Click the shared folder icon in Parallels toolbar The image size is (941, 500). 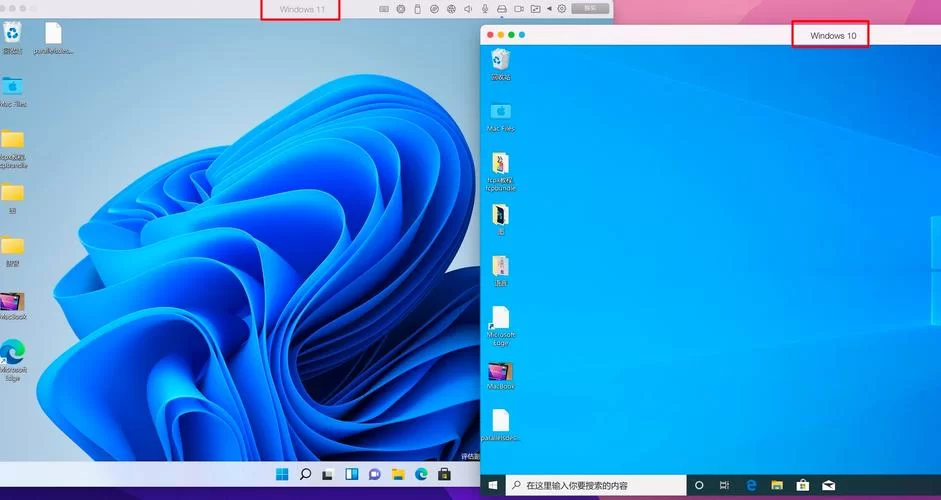(x=535, y=9)
